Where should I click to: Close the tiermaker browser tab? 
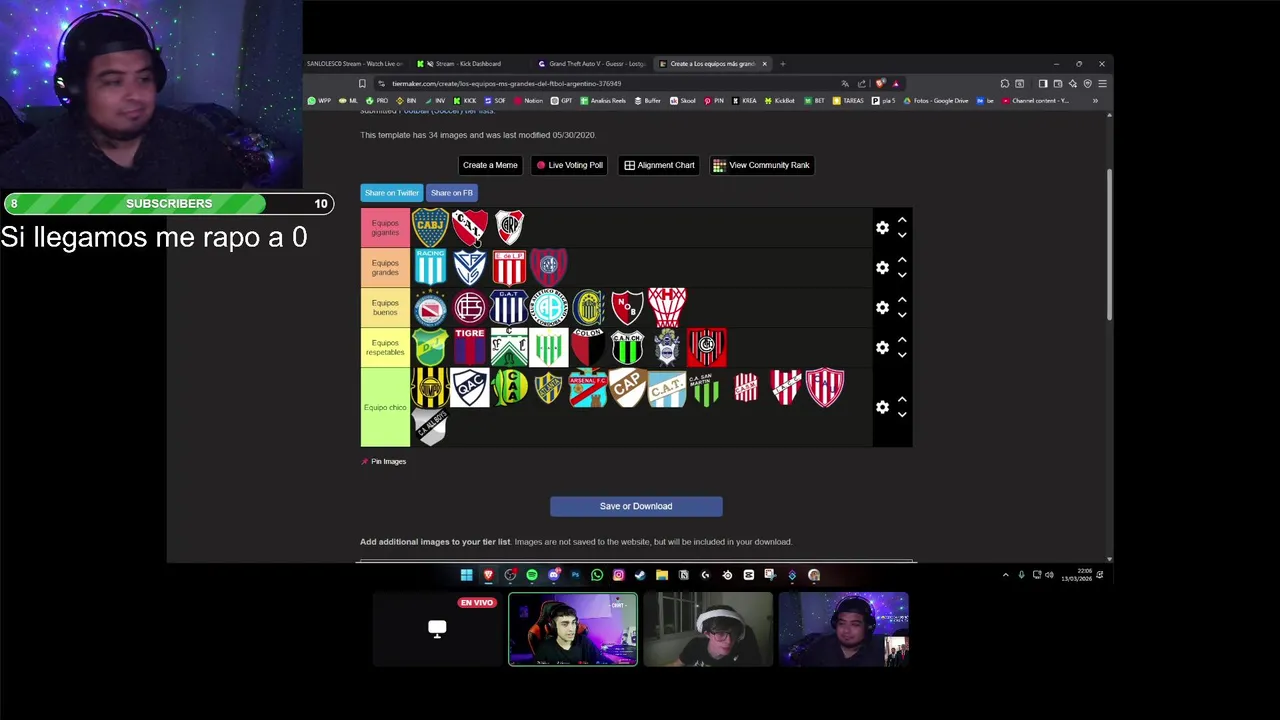click(764, 64)
